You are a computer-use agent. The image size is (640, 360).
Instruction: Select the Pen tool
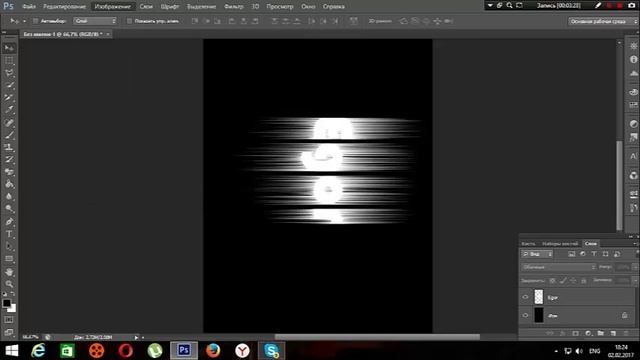9,222
